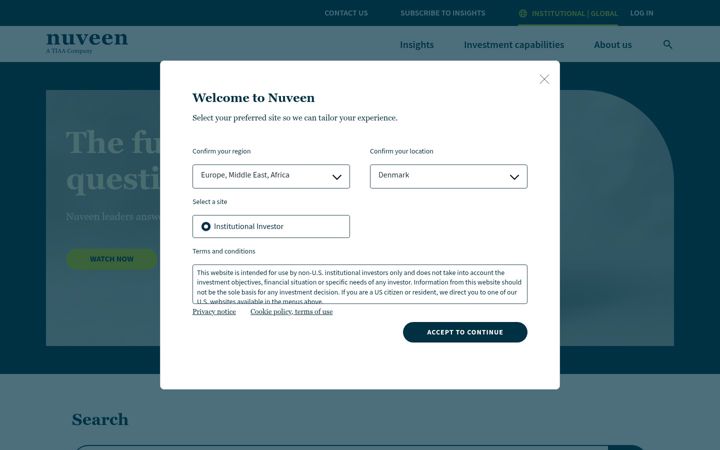
Task: Click inside the Terms and conditions text box
Action: click(360, 284)
